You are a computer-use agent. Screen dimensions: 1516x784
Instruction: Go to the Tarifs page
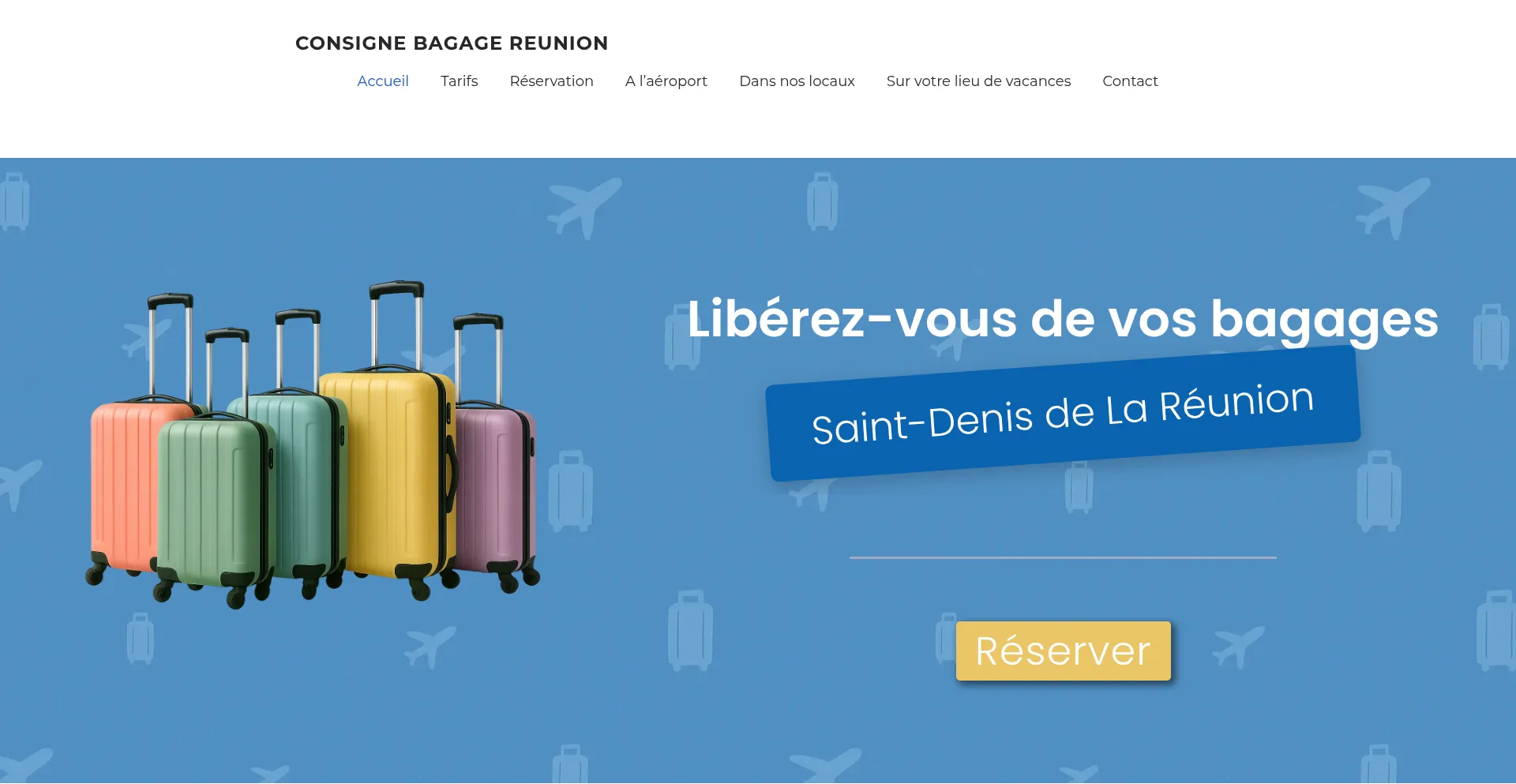point(460,81)
